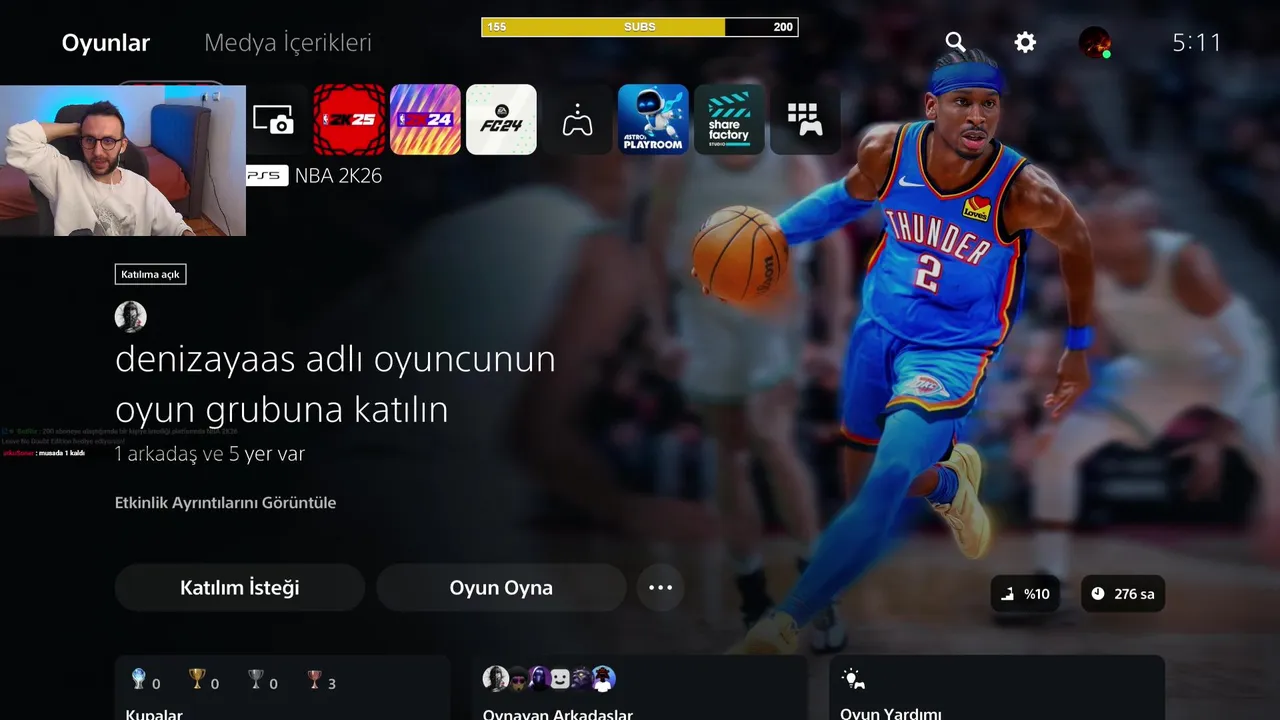Select the NBA 2K25 game tile
Image resolution: width=1280 pixels, height=720 pixels.
tap(349, 119)
